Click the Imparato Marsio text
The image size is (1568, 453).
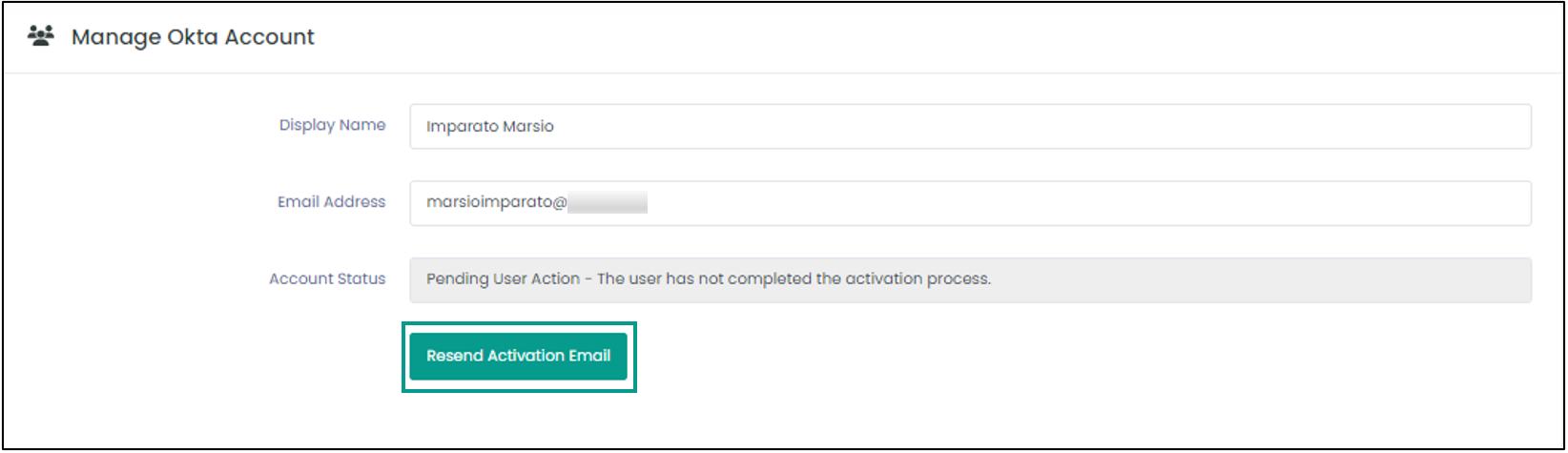click(x=489, y=126)
